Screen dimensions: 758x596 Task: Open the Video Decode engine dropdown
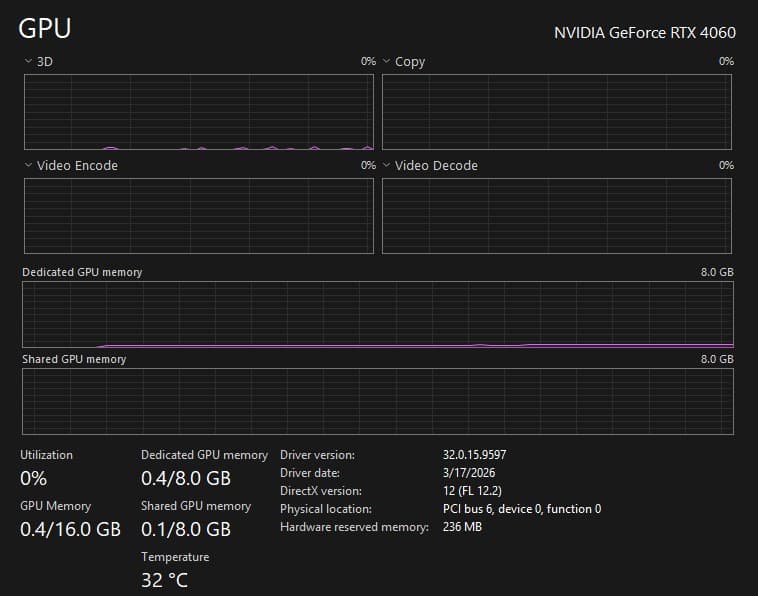coord(386,165)
